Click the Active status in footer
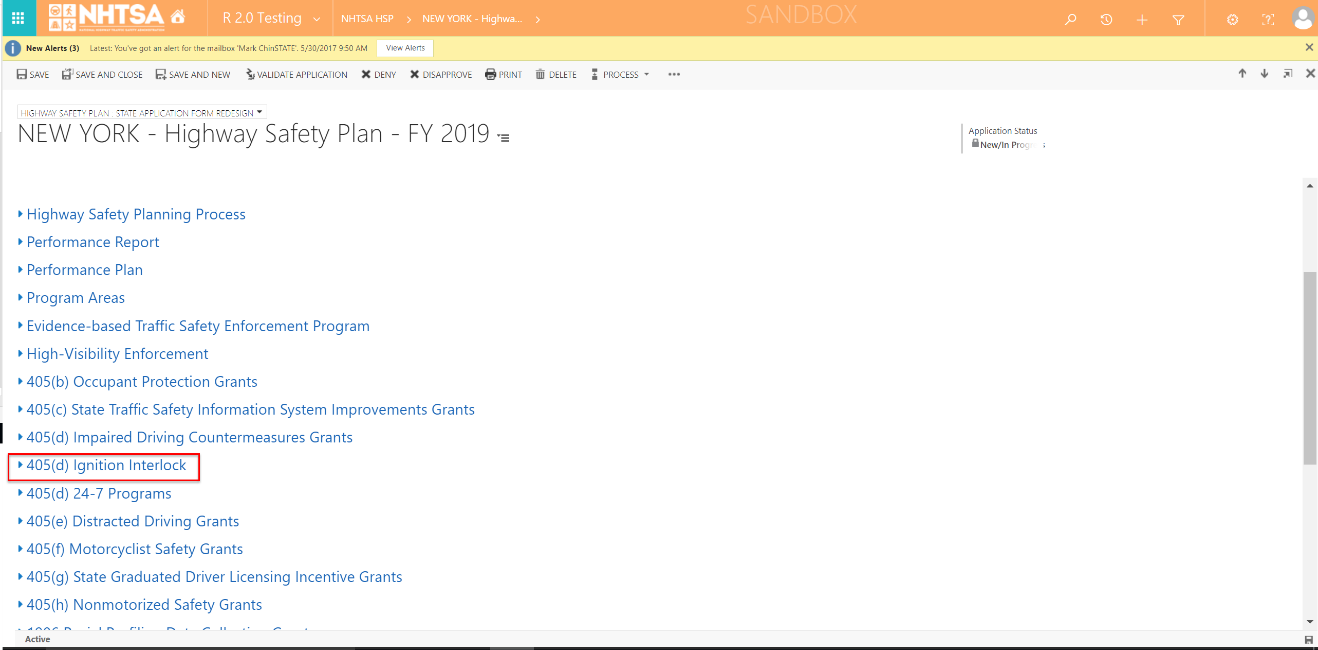Screen dimensions: 1318x650 click(38, 639)
